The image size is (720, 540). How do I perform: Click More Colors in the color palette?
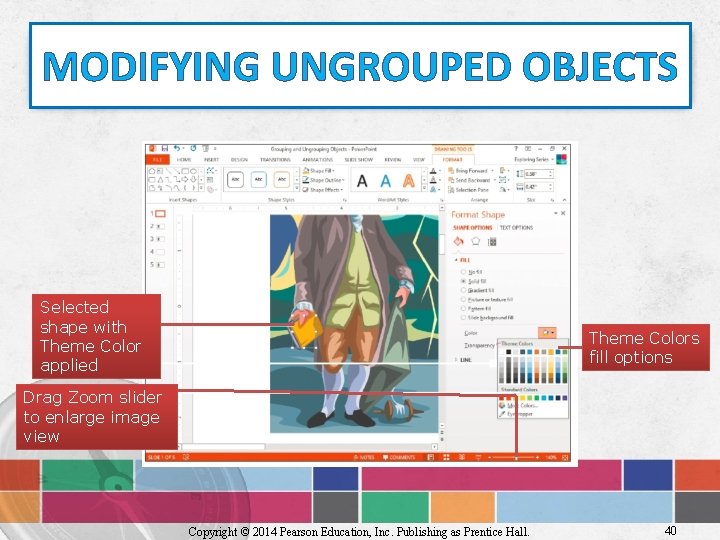(x=519, y=406)
